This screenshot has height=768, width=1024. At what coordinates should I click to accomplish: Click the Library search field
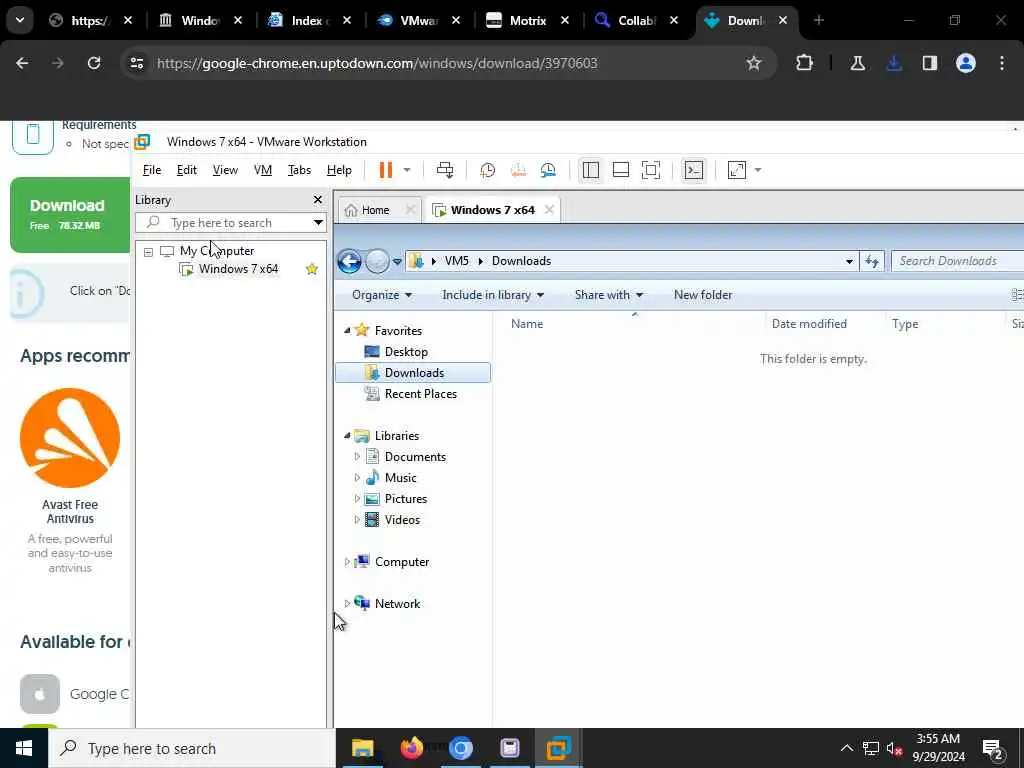point(225,223)
